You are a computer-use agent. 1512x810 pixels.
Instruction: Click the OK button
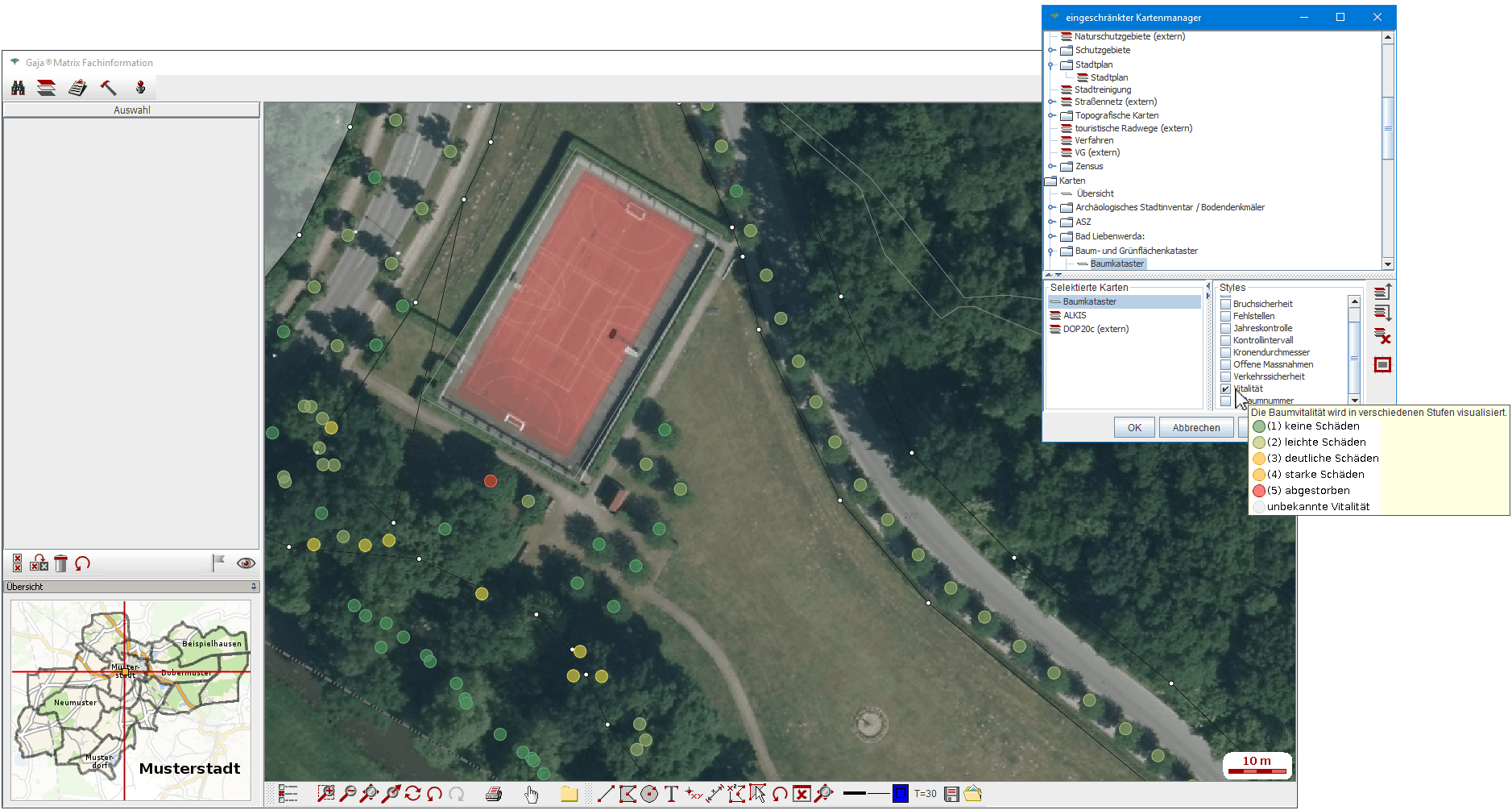[x=1134, y=428]
